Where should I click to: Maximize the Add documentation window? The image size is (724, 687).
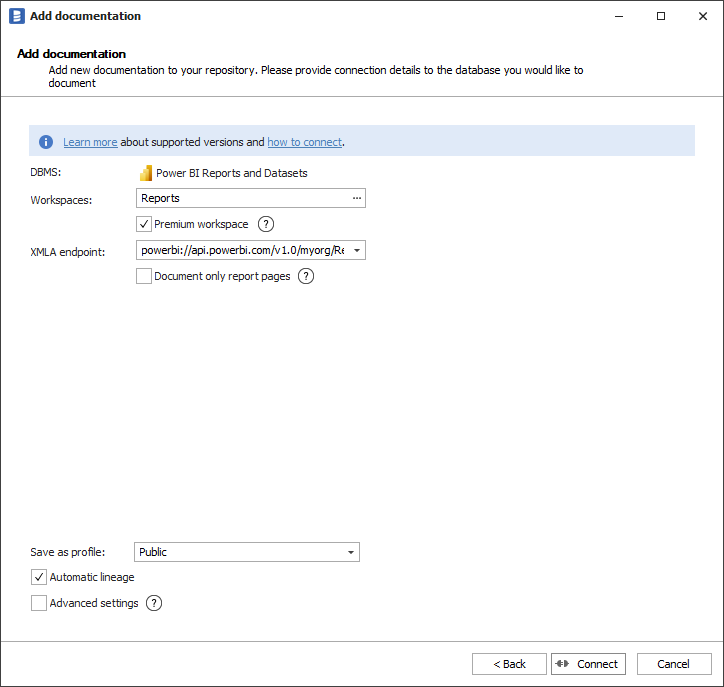661,16
